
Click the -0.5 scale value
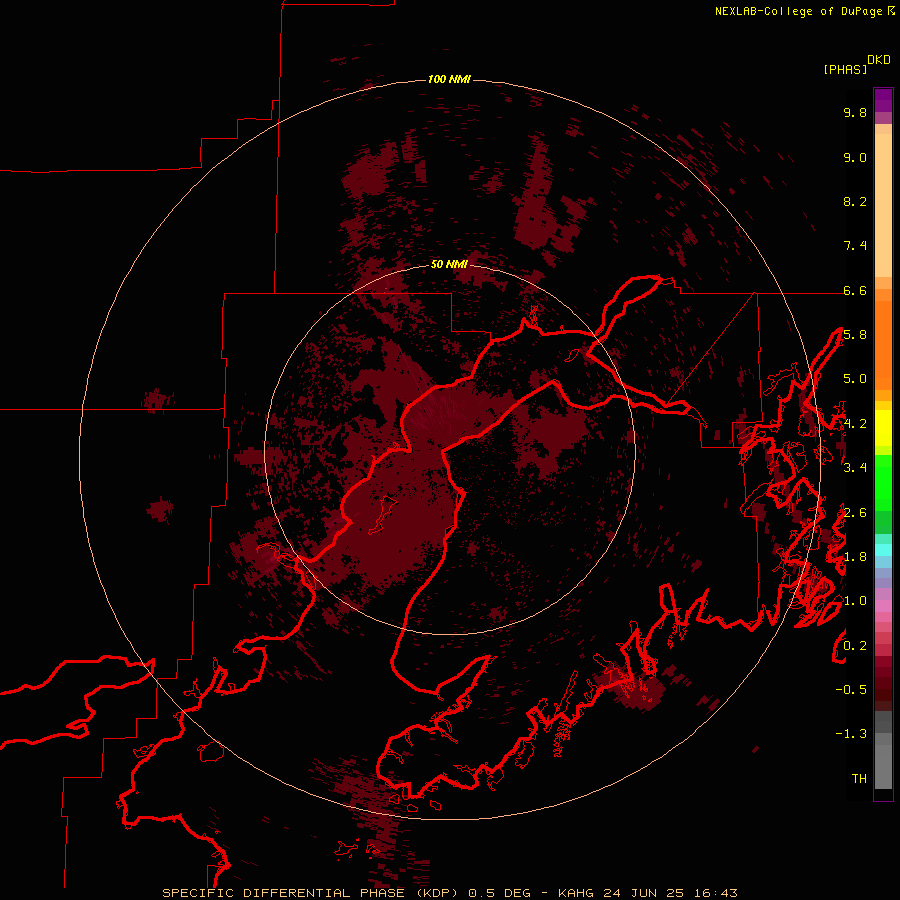pos(851,690)
